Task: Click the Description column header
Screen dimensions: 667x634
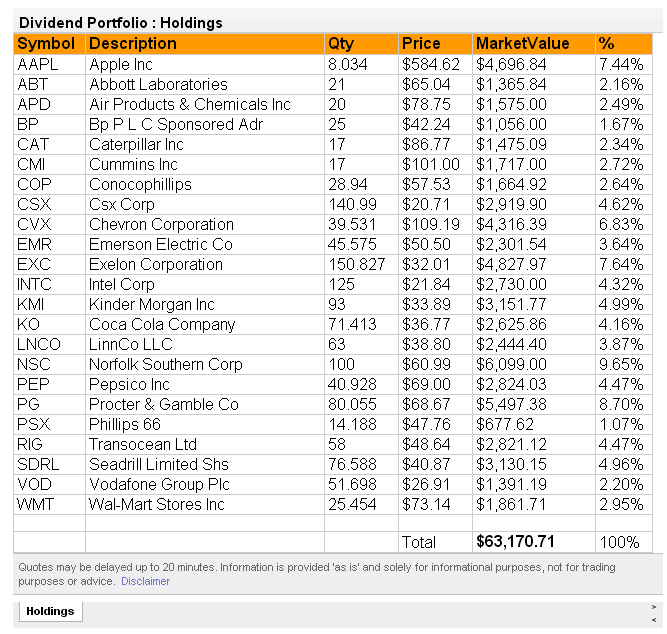Action: (132, 44)
